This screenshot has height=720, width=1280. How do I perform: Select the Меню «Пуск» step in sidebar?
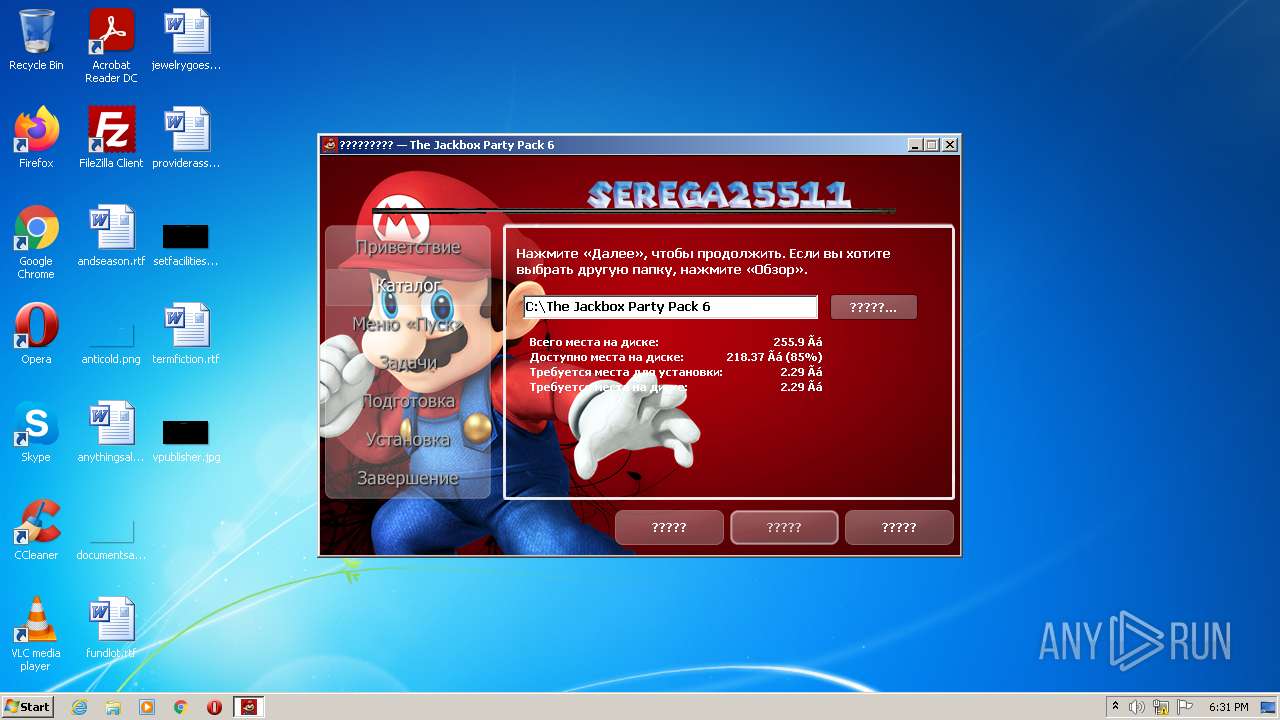tap(408, 324)
